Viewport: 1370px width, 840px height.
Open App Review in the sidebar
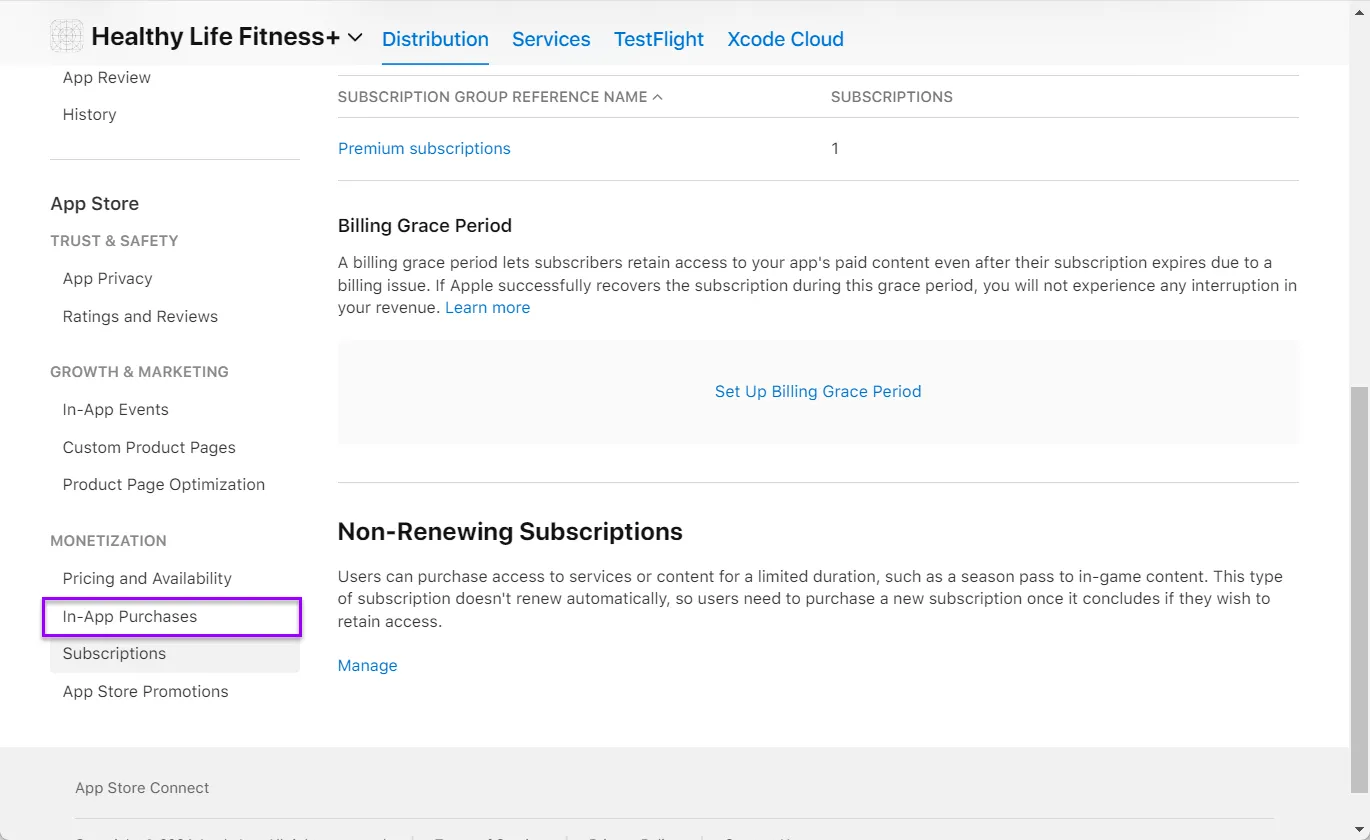(x=106, y=78)
